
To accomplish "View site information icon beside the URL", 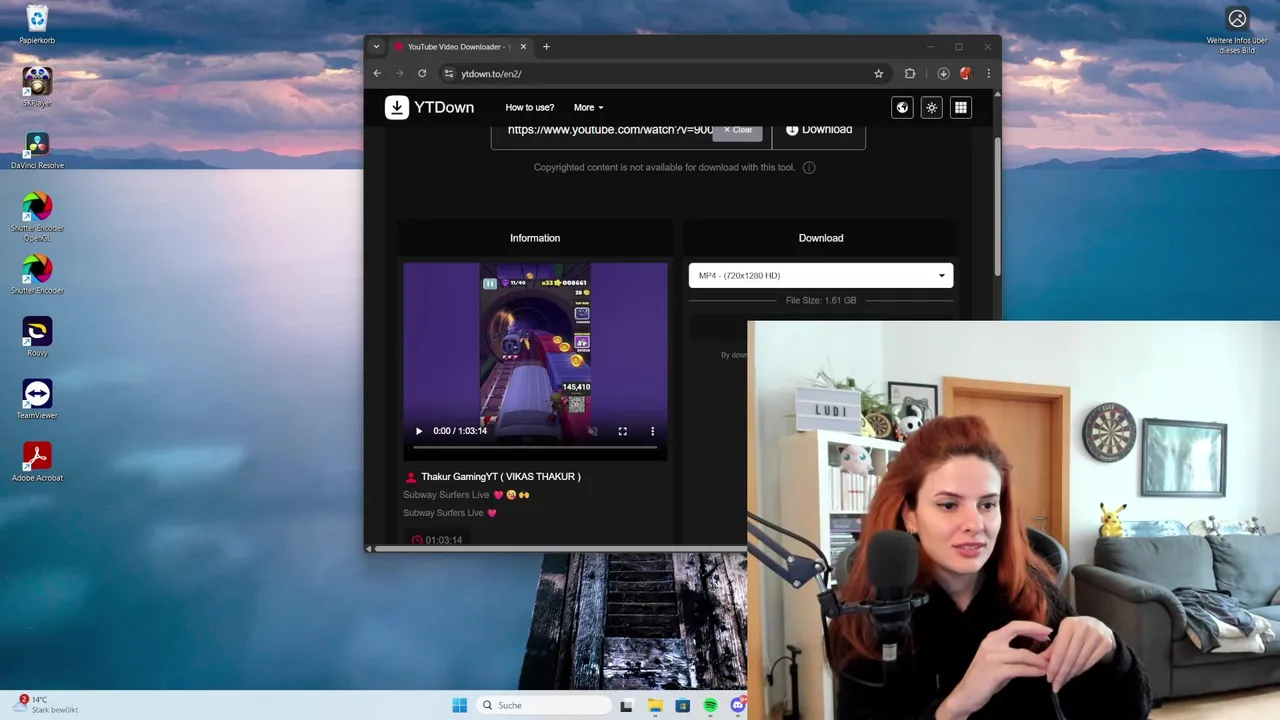I will coord(449,73).
